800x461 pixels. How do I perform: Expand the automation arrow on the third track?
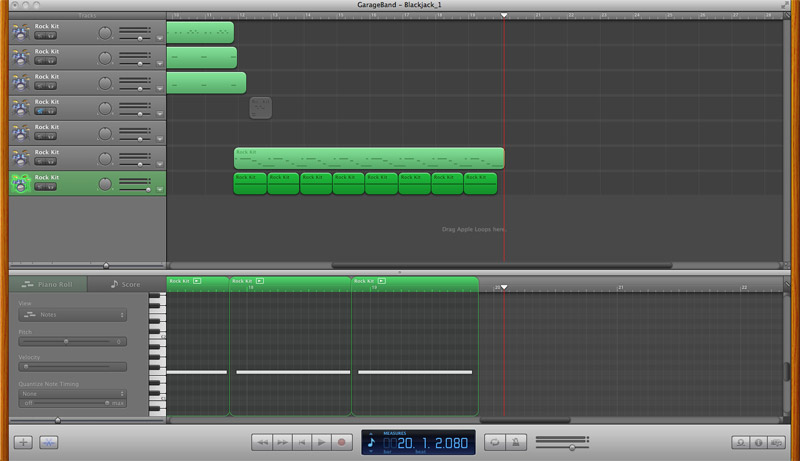(x=160, y=89)
